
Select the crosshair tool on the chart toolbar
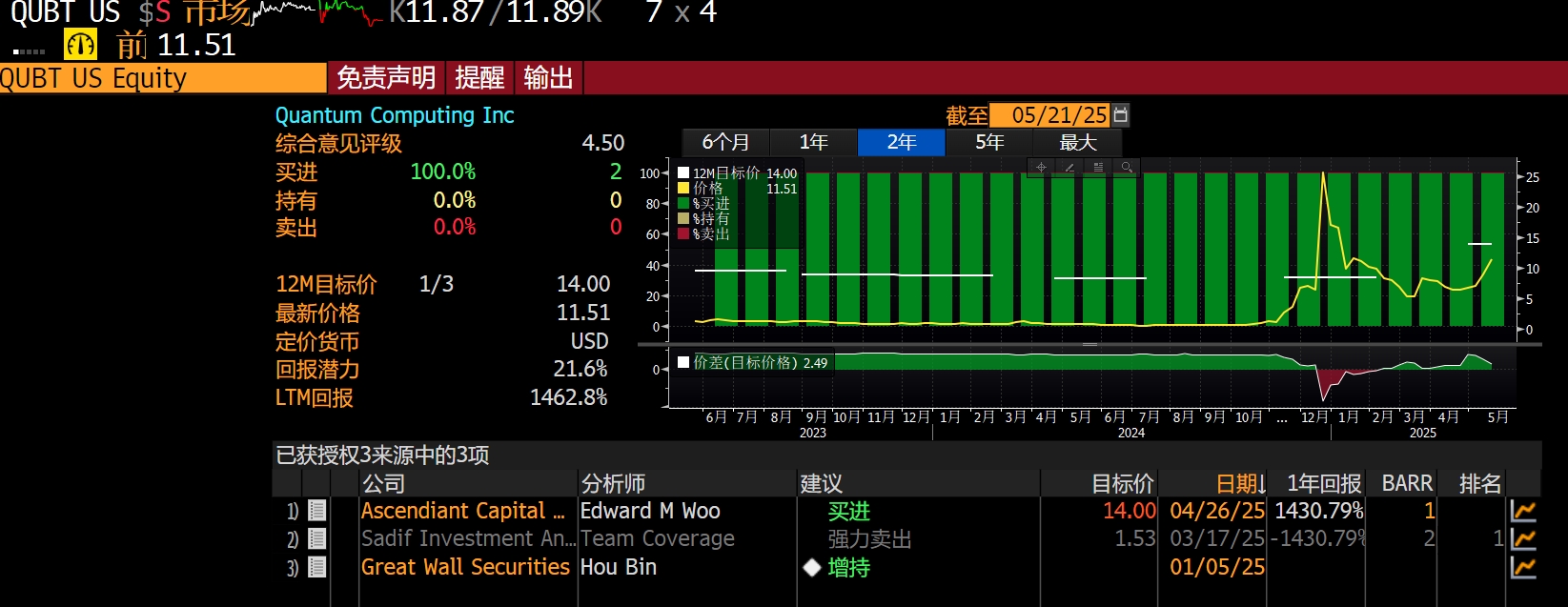(x=1041, y=168)
